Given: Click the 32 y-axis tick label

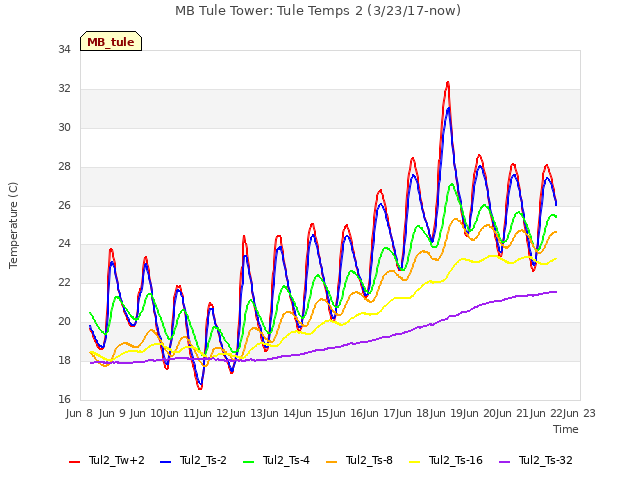Looking at the screenshot, I should [64, 89].
